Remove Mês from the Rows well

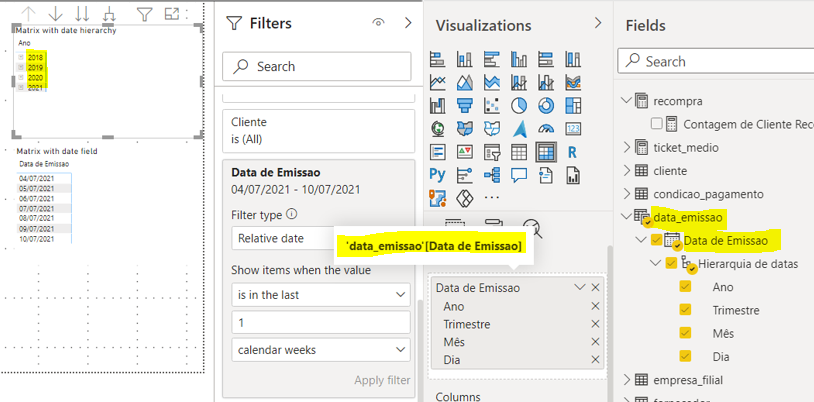tap(595, 342)
